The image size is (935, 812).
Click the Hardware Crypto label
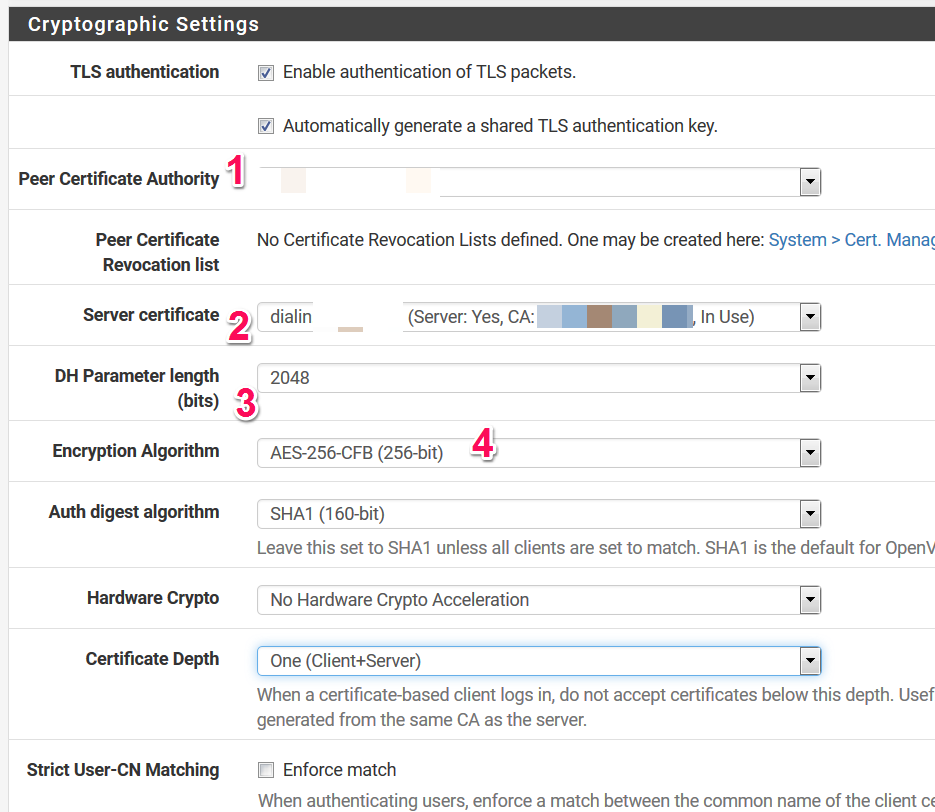[x=153, y=598]
